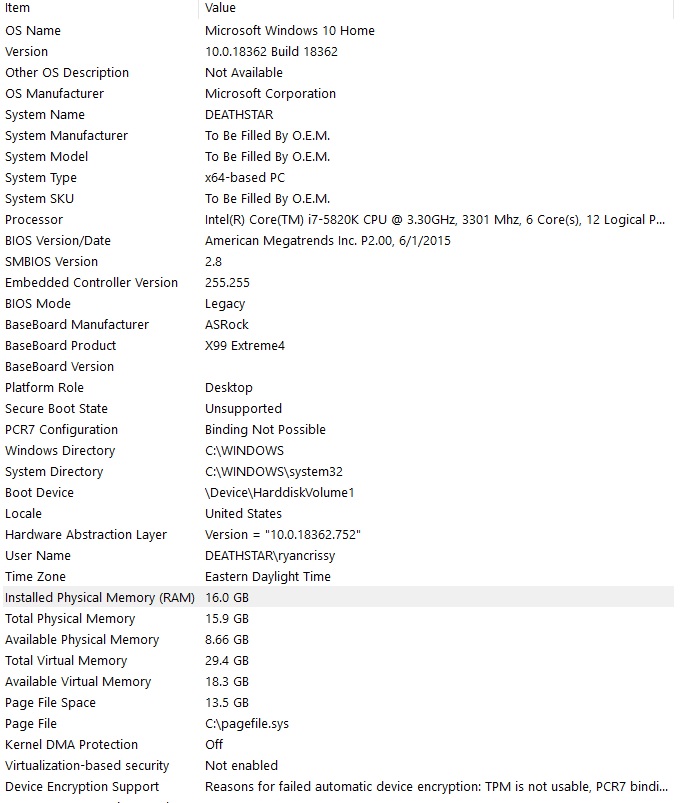Click the Page File Space item
The image size is (699, 803).
pos(50,703)
